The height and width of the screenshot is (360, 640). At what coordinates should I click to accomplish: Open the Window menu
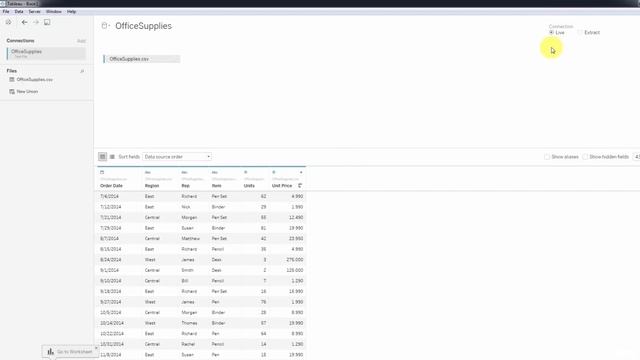click(x=53, y=11)
